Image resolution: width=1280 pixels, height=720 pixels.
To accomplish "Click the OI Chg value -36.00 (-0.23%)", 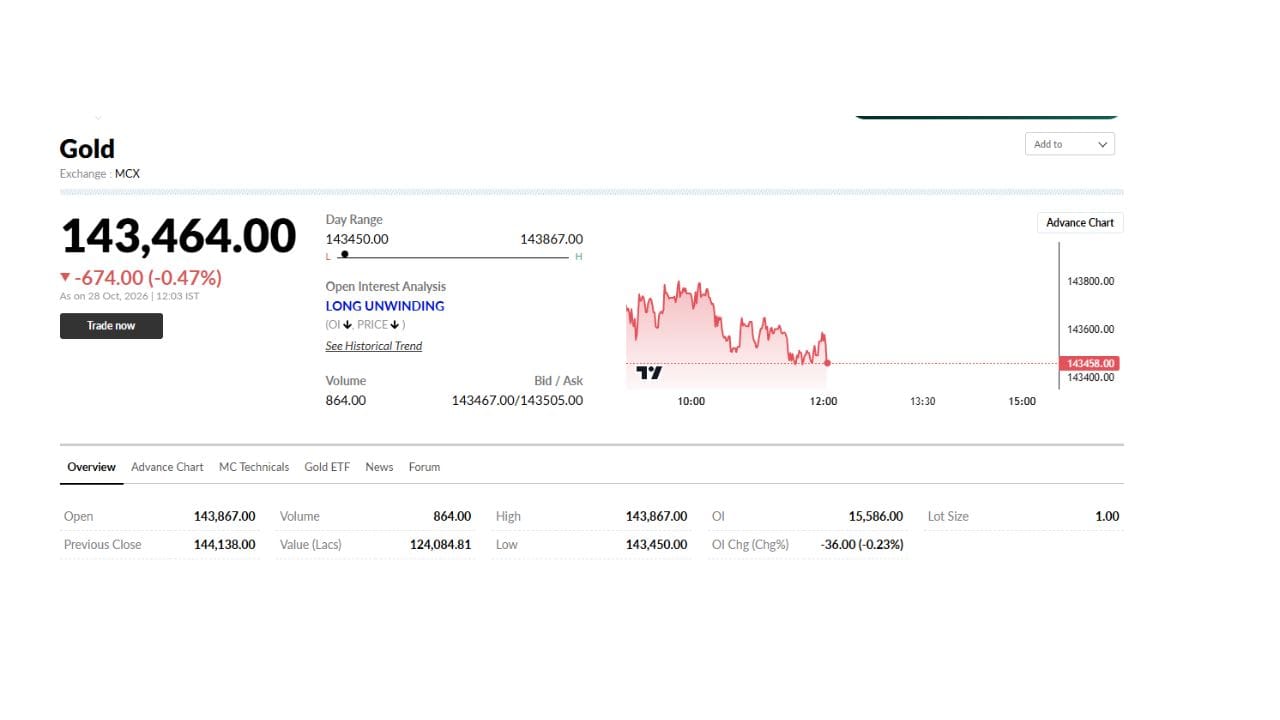I will (x=861, y=544).
